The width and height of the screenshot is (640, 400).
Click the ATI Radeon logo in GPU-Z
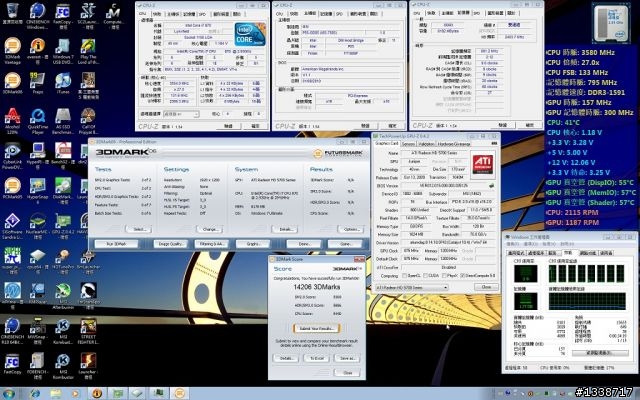(x=482, y=164)
